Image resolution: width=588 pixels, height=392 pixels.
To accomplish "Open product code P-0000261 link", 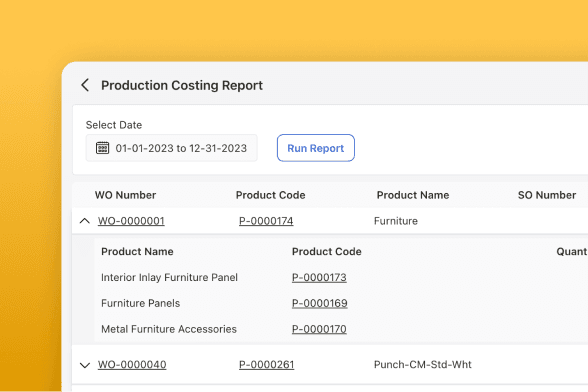I will click(267, 365).
